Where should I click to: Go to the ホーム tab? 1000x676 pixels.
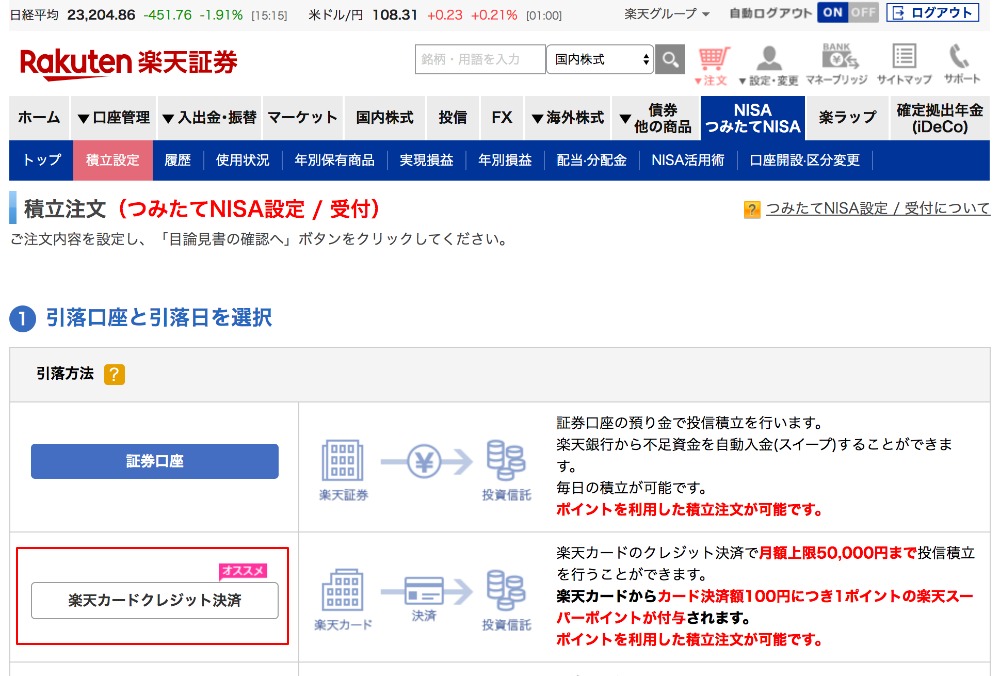pos(39,118)
